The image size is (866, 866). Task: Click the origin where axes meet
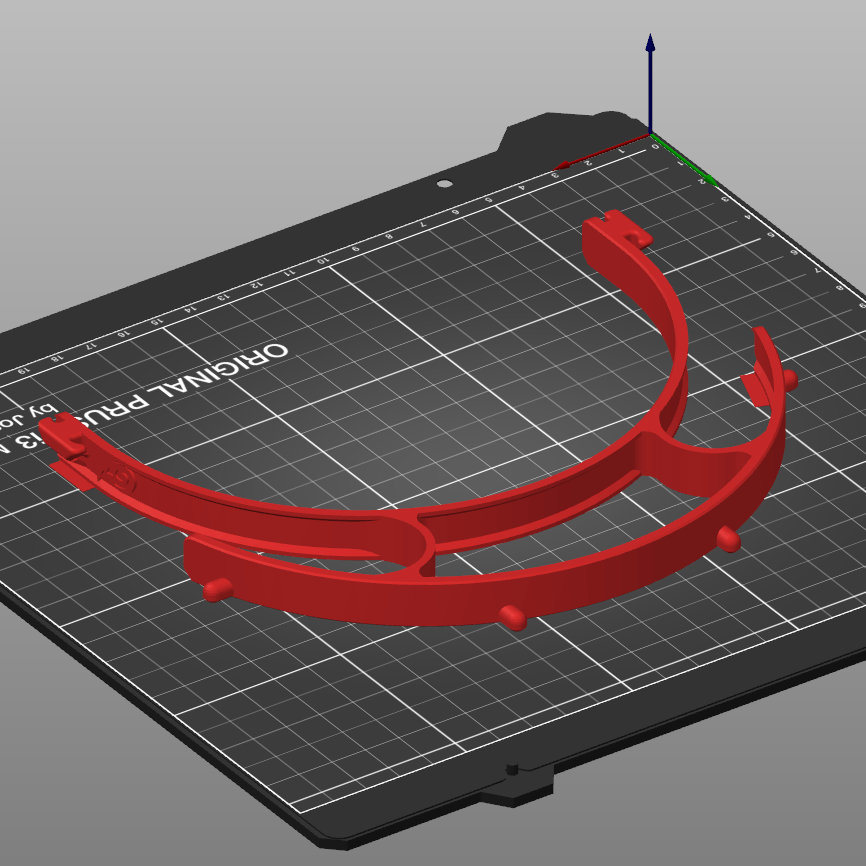click(651, 134)
